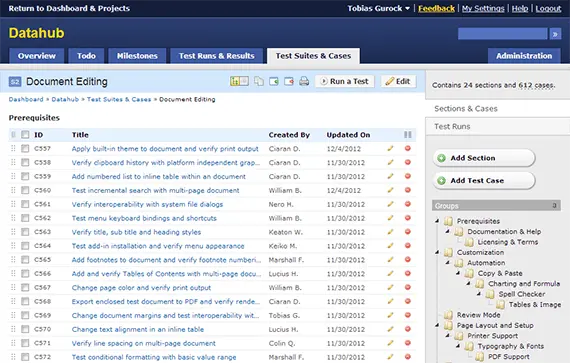This screenshot has height=363, width=570.
Task: Toggle the select-all checkbox in table header
Action: tap(25, 135)
